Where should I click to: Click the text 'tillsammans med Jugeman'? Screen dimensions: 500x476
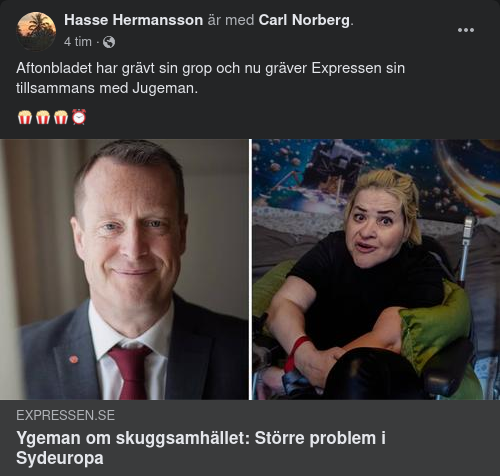pyautogui.click(x=105, y=88)
